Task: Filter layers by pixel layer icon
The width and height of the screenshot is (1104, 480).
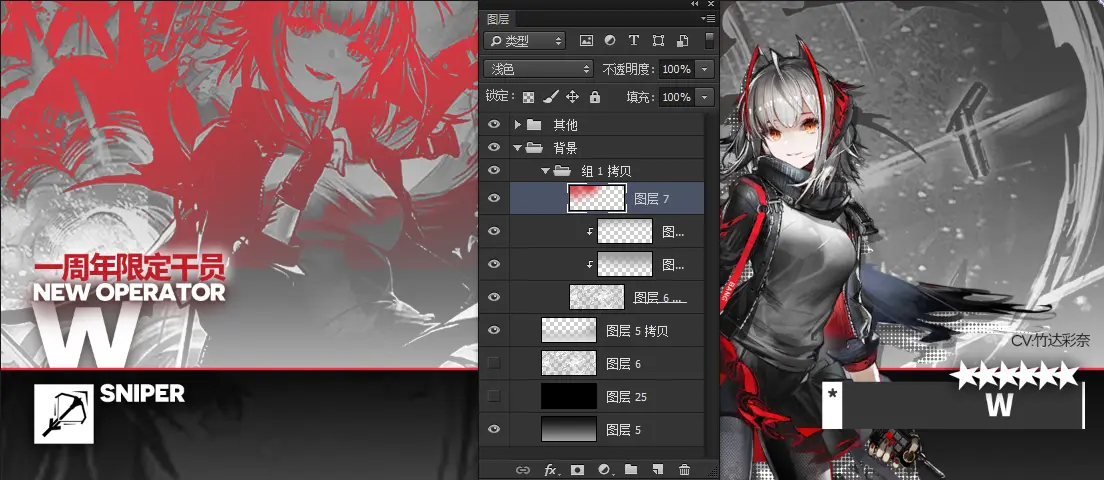Action: click(586, 41)
